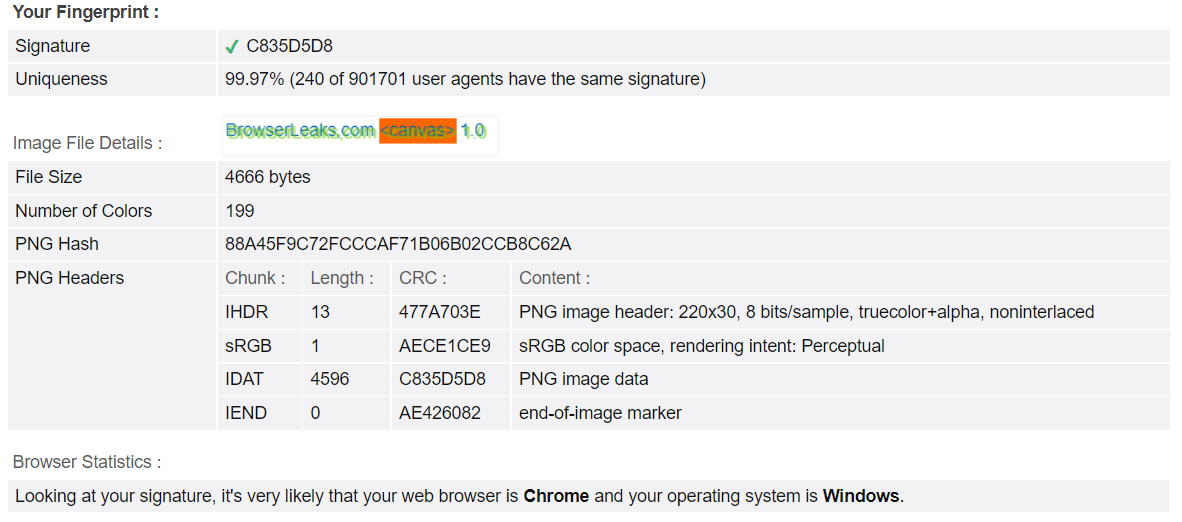Click the green checkmark beside the signature

click(x=232, y=47)
